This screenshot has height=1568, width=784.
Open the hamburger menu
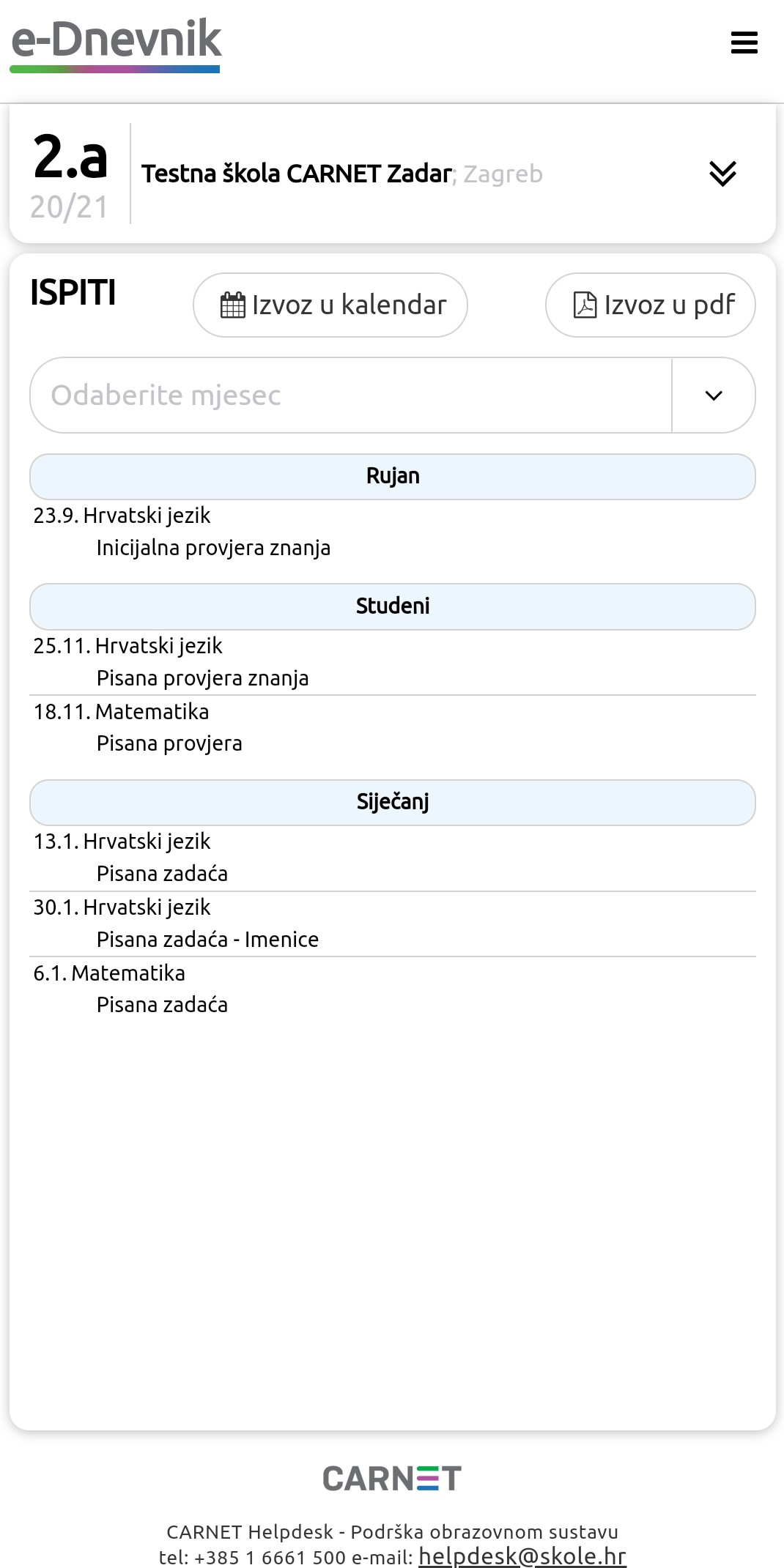[744, 42]
